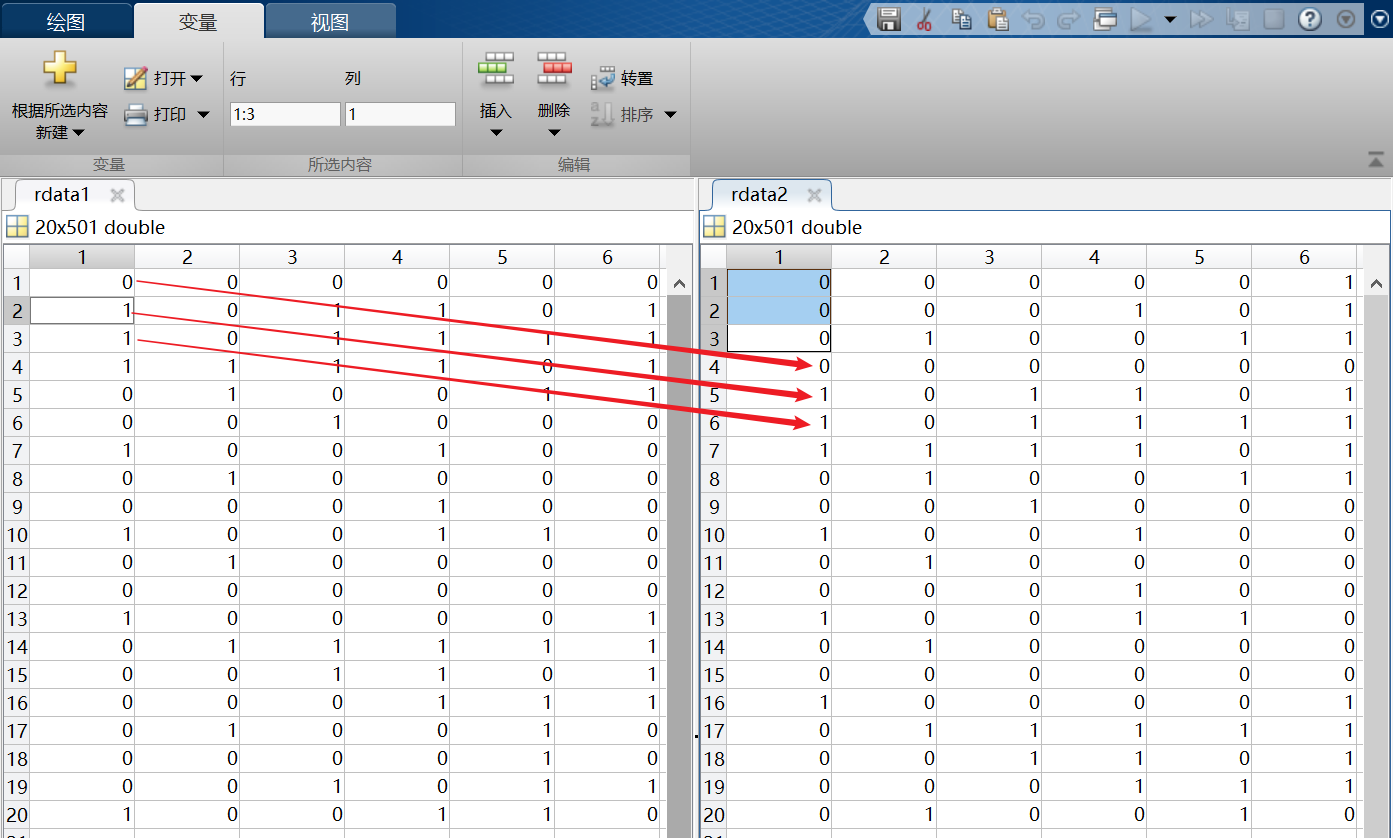The width and height of the screenshot is (1393, 838).
Task: Click the 转置 transpose button
Action: (x=622, y=78)
